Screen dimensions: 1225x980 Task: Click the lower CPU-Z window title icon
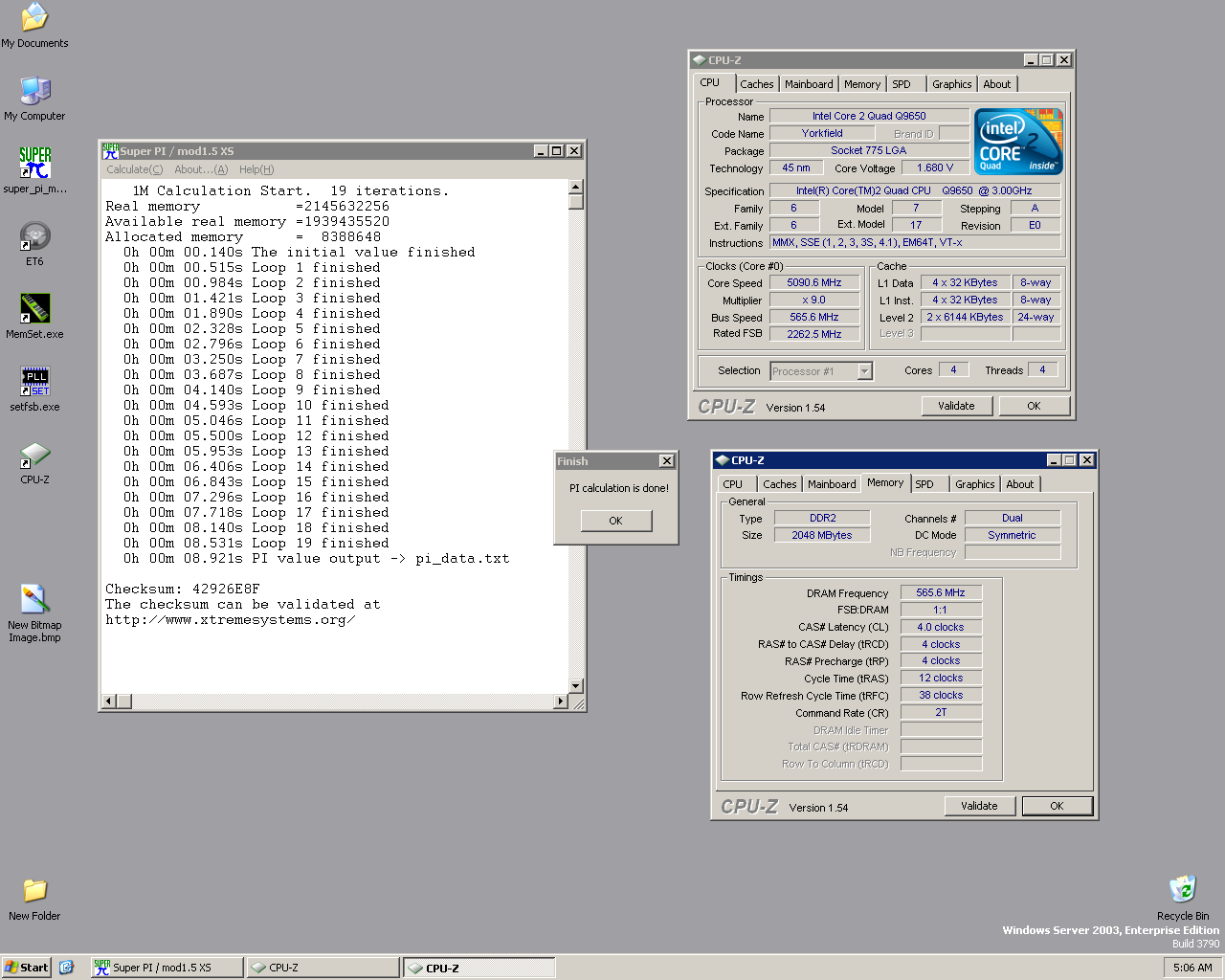(723, 460)
